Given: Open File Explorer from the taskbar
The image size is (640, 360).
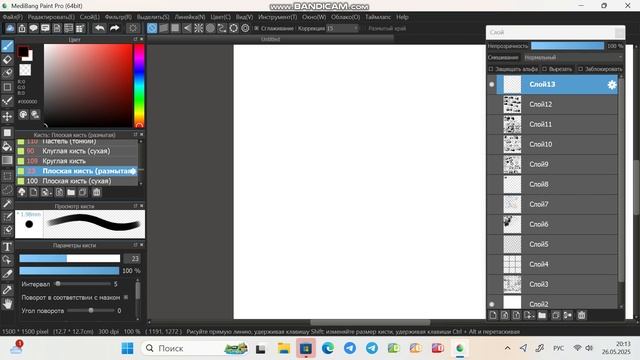Looking at the screenshot, I should [284, 348].
